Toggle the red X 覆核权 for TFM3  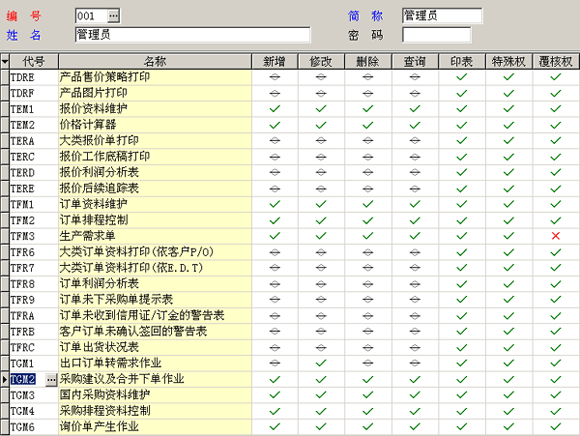point(556,236)
